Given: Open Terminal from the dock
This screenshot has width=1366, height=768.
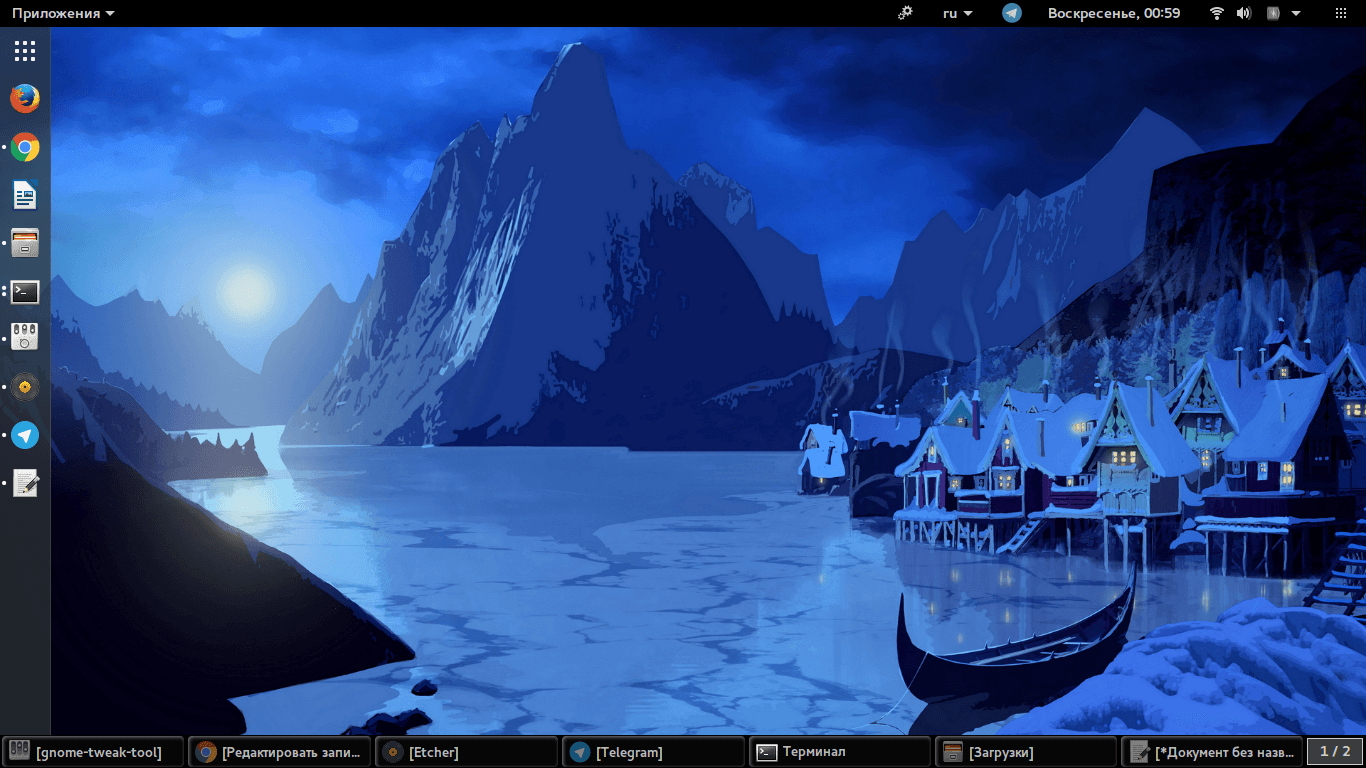Looking at the screenshot, I should pos(25,291).
